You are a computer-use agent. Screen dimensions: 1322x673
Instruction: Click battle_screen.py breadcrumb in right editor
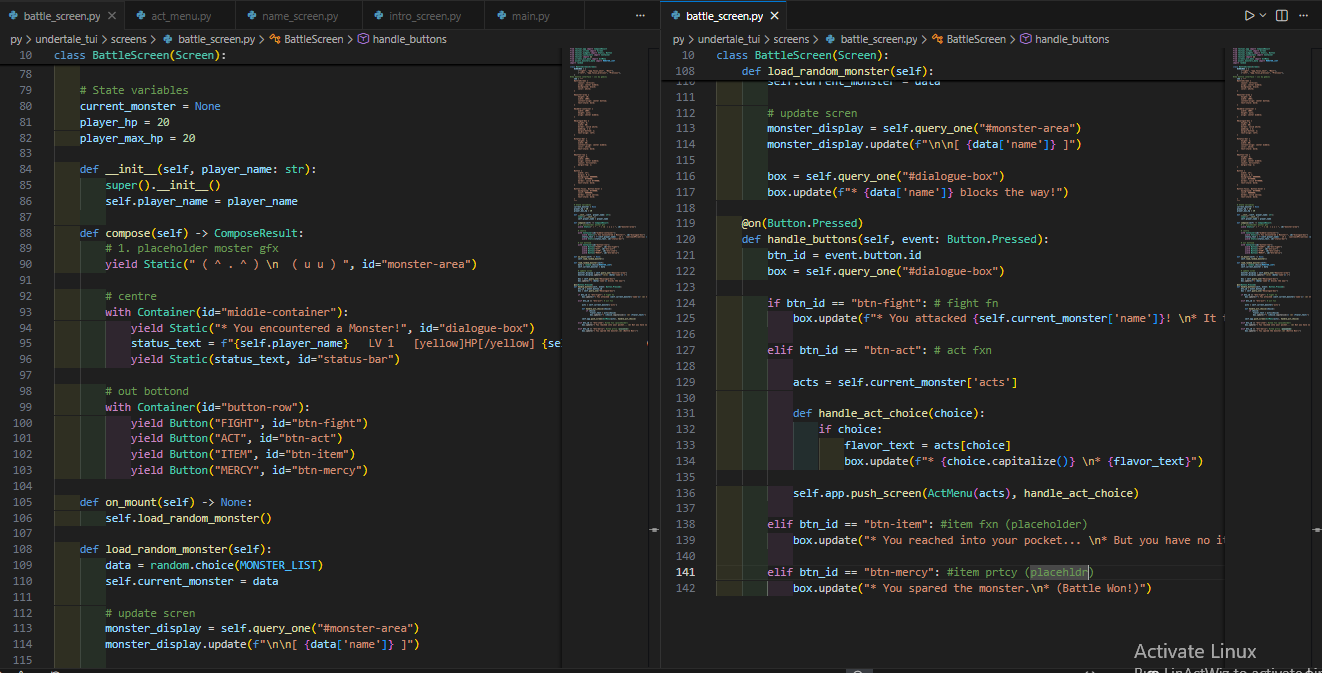[x=878, y=39]
